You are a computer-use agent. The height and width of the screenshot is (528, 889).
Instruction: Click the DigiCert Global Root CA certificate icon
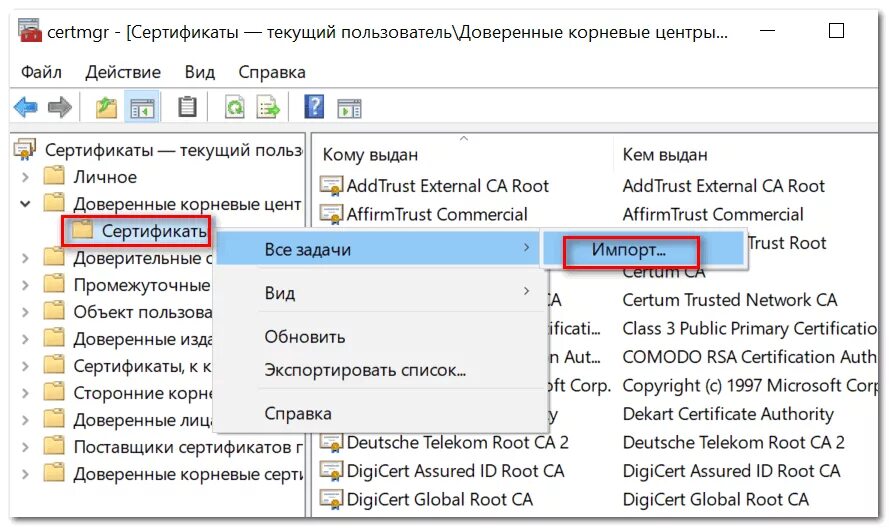331,499
